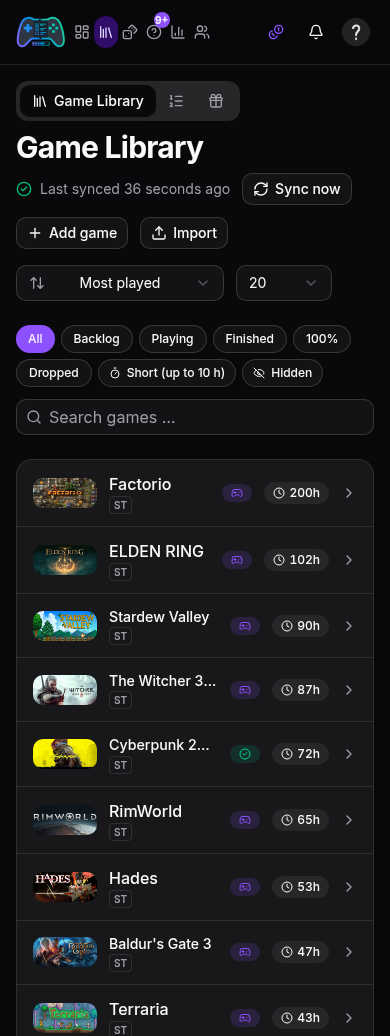Click the Sync now button

297,189
